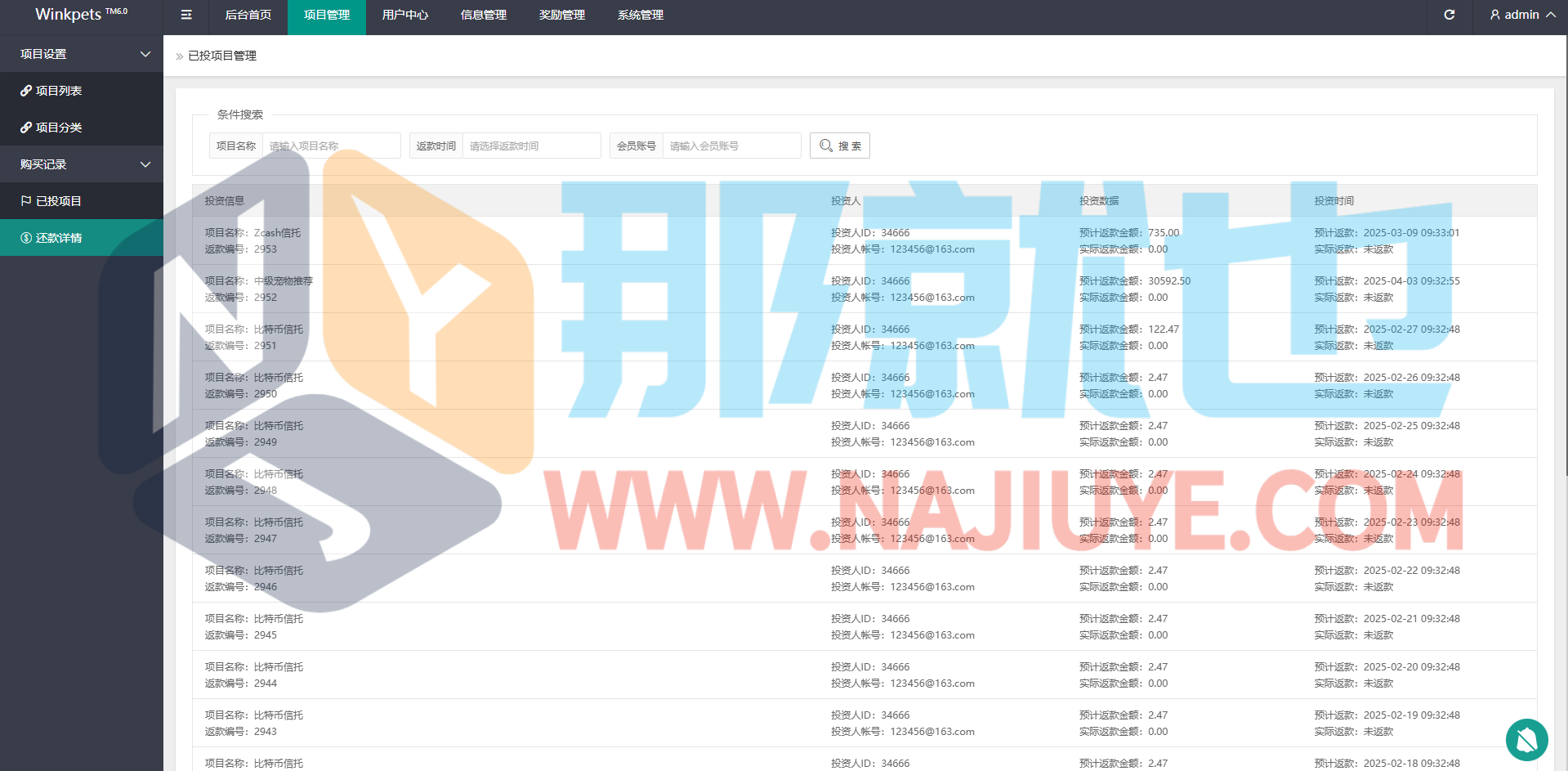The image size is (1568, 771).
Task: Click the sidebar collapse hamburger icon
Action: coord(186,15)
